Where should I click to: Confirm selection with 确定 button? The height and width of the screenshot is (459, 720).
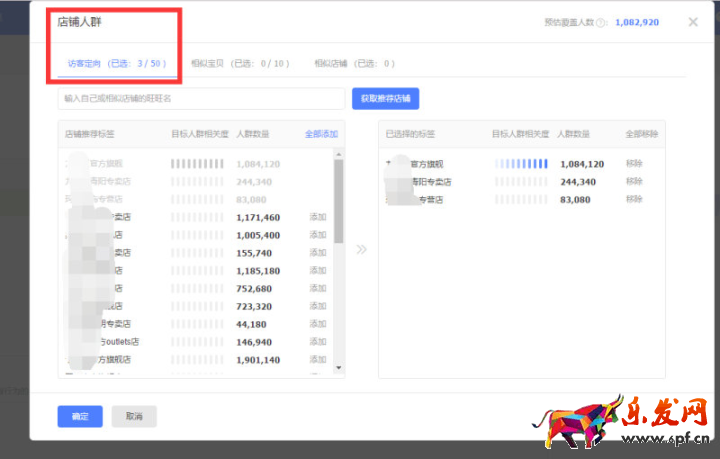pos(80,416)
